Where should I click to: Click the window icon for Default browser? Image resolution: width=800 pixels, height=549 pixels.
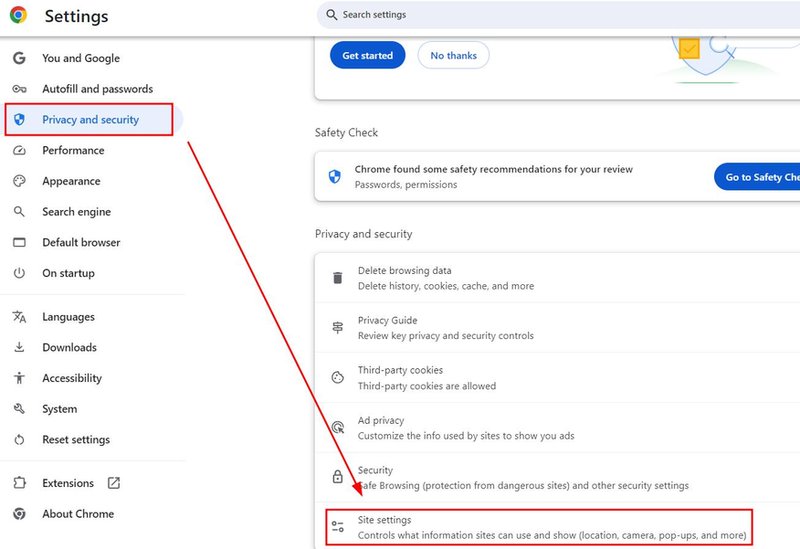click(19, 242)
